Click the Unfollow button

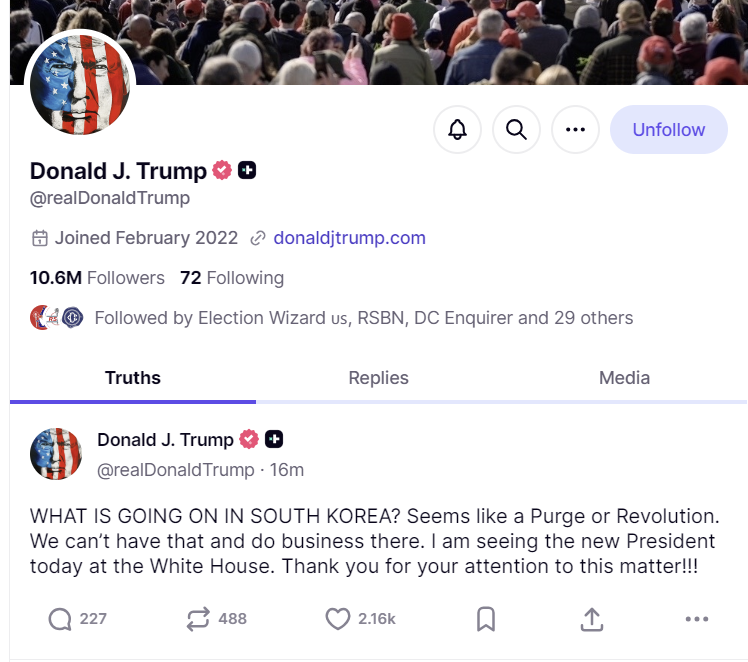(x=669, y=129)
